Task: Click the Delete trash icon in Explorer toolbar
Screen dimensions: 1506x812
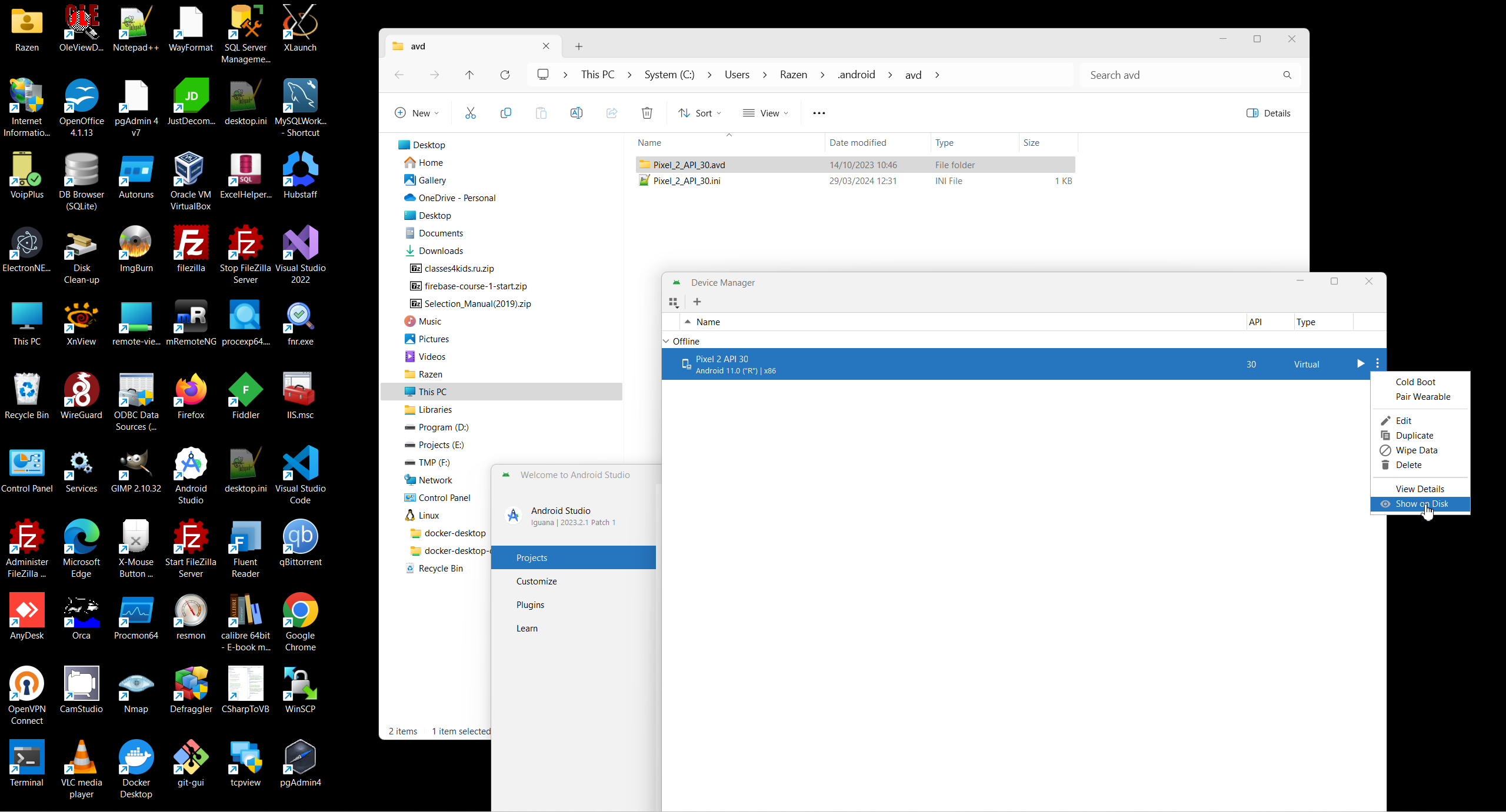Action: pos(647,112)
